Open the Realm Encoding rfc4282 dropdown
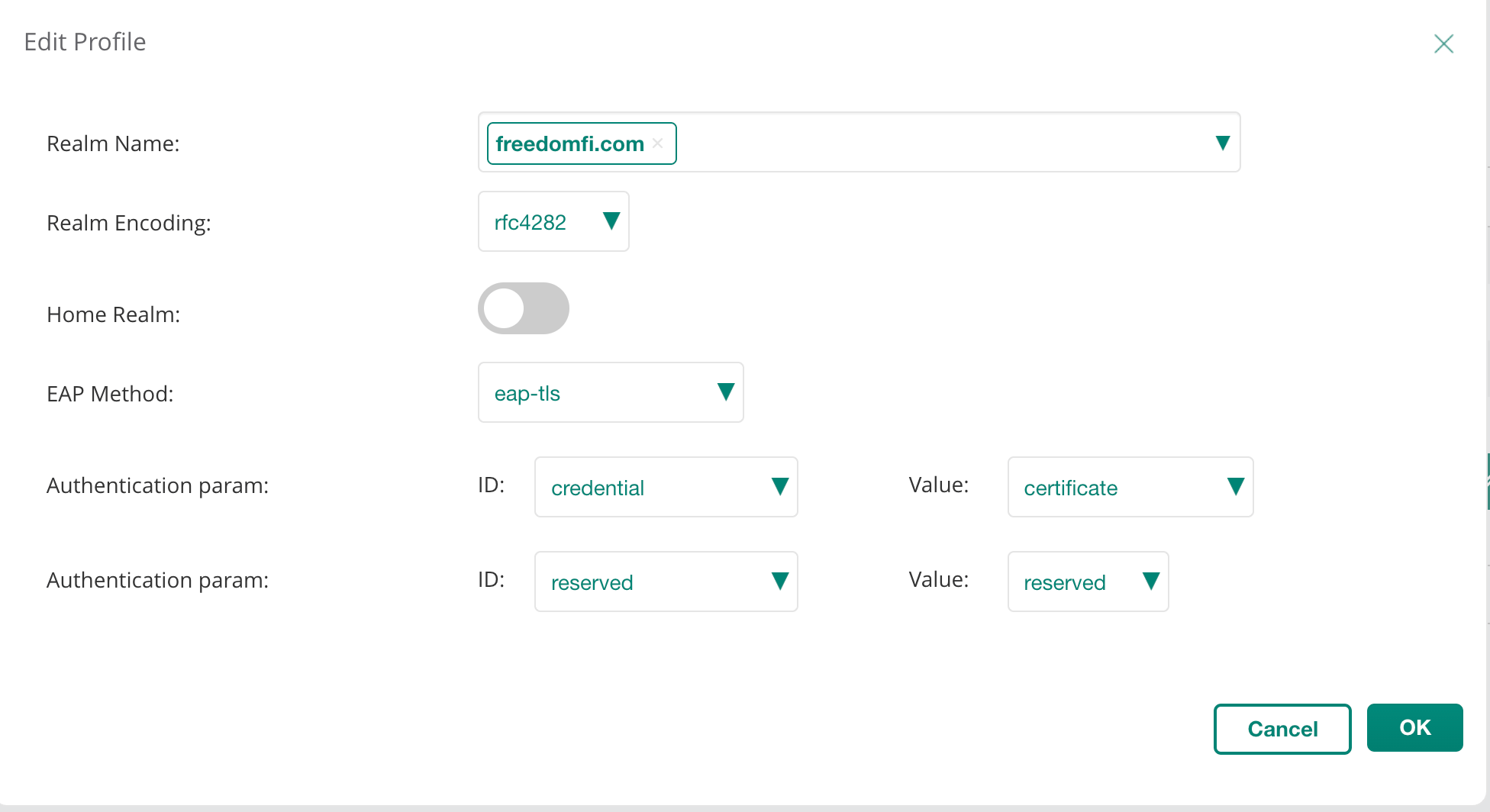The height and width of the screenshot is (812, 1490). coord(553,221)
